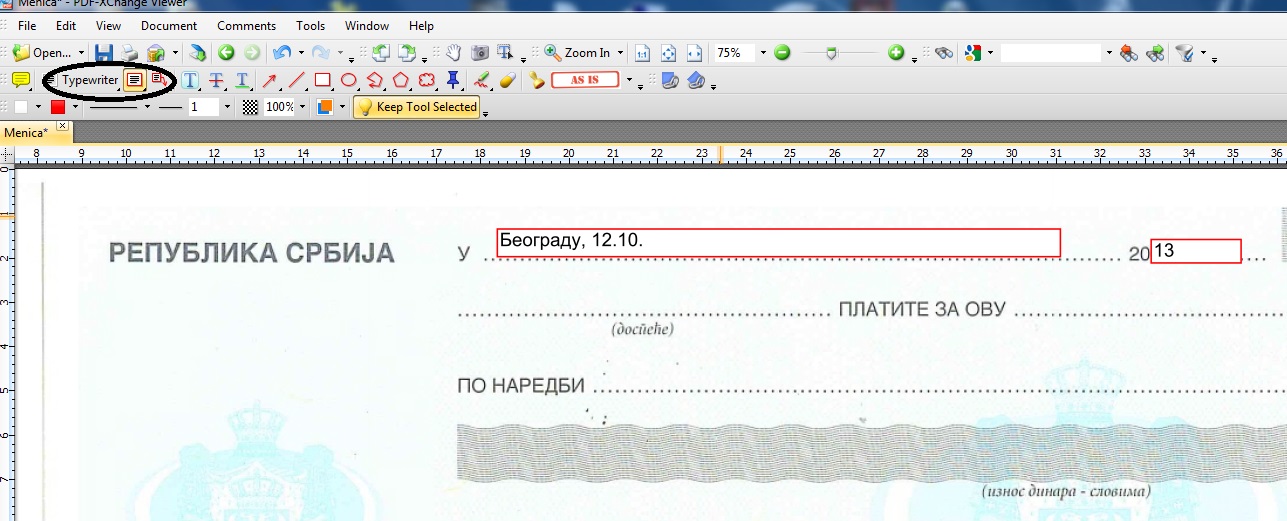Open the View menu
The width and height of the screenshot is (1287, 521).
(x=108, y=25)
